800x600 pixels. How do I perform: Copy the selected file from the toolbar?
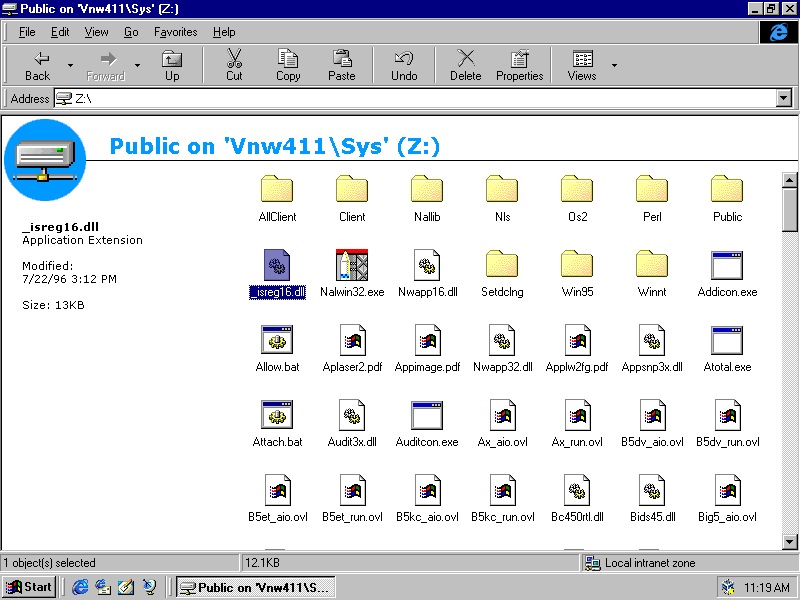point(288,66)
